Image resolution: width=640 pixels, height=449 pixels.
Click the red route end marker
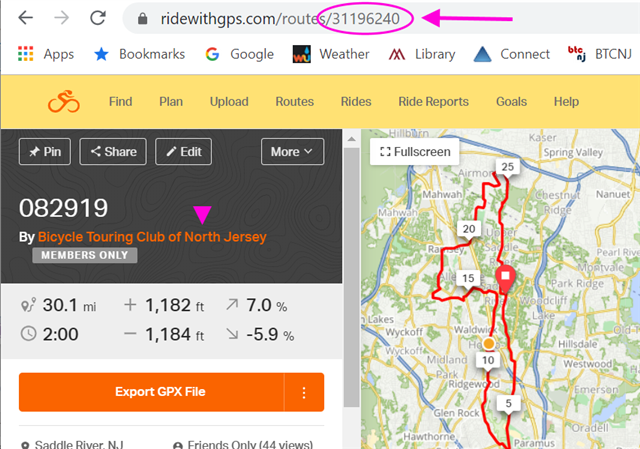(x=505, y=278)
